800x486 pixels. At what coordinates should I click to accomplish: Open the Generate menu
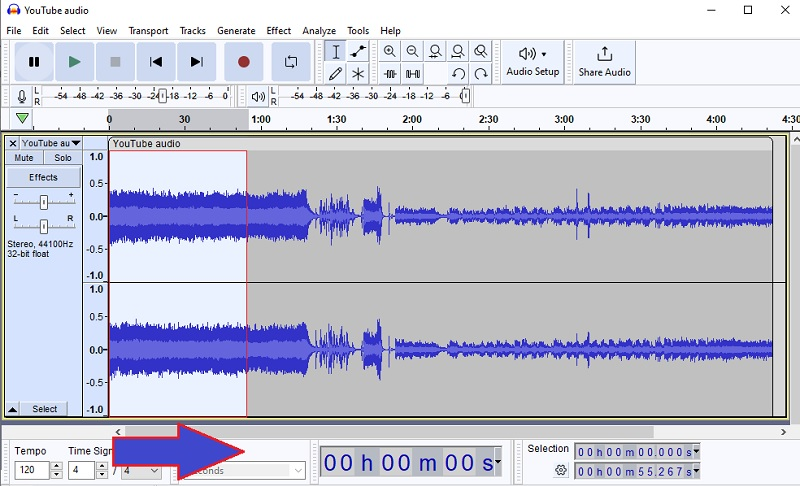point(236,31)
